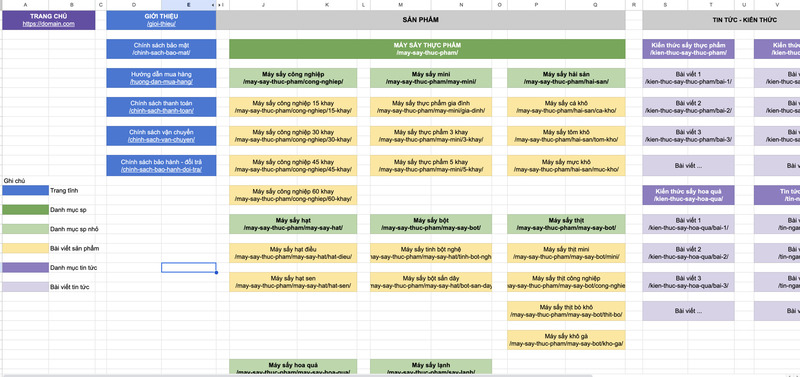The height and width of the screenshot is (377, 800).
Task: Select the Máy sấy bột subcategory cell
Action: [x=431, y=224]
